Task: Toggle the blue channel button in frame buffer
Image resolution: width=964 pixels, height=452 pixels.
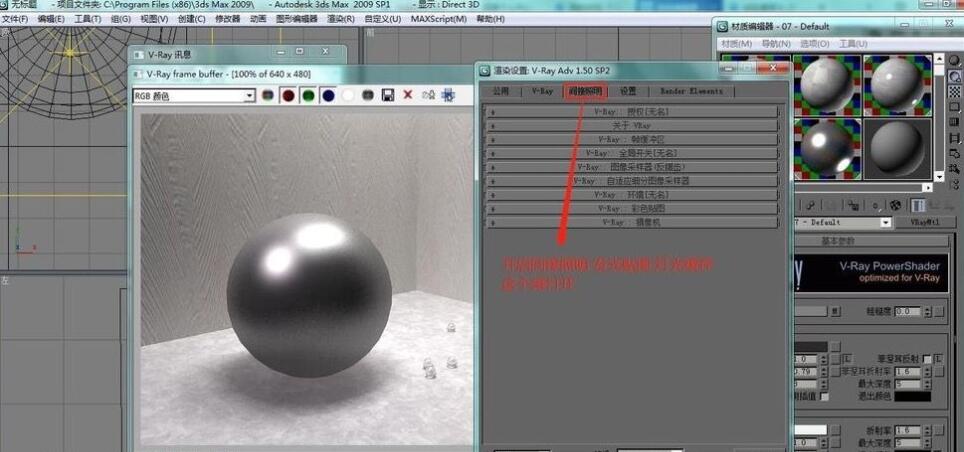Action: [x=328, y=95]
